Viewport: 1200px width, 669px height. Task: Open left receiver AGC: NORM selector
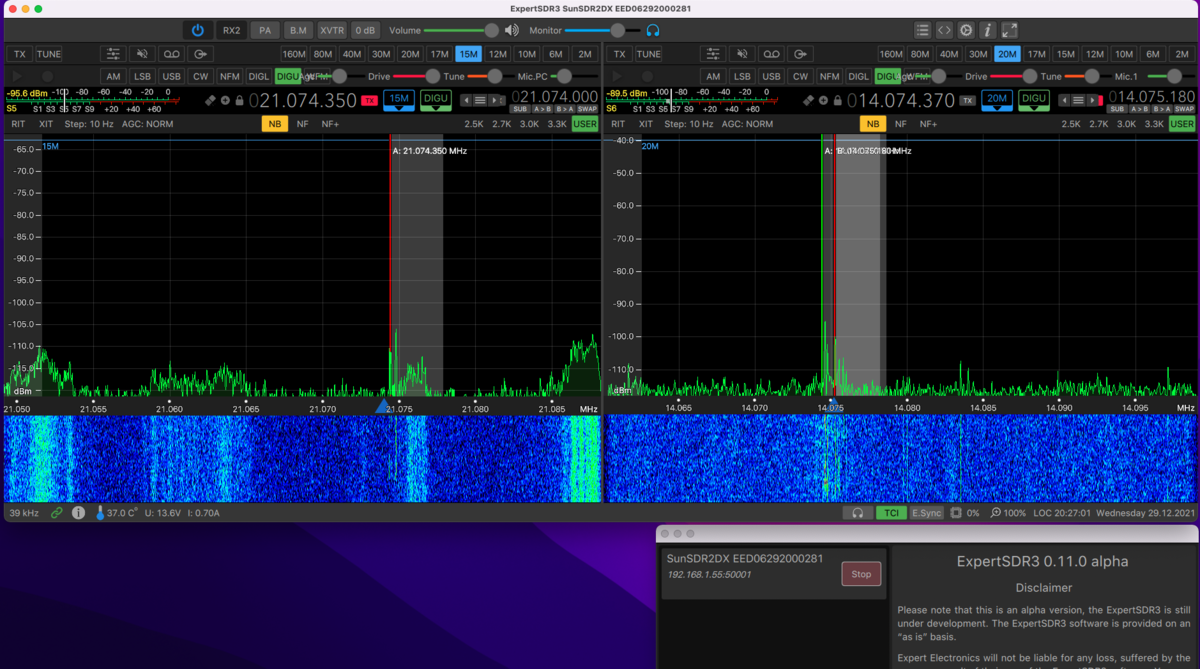[147, 124]
